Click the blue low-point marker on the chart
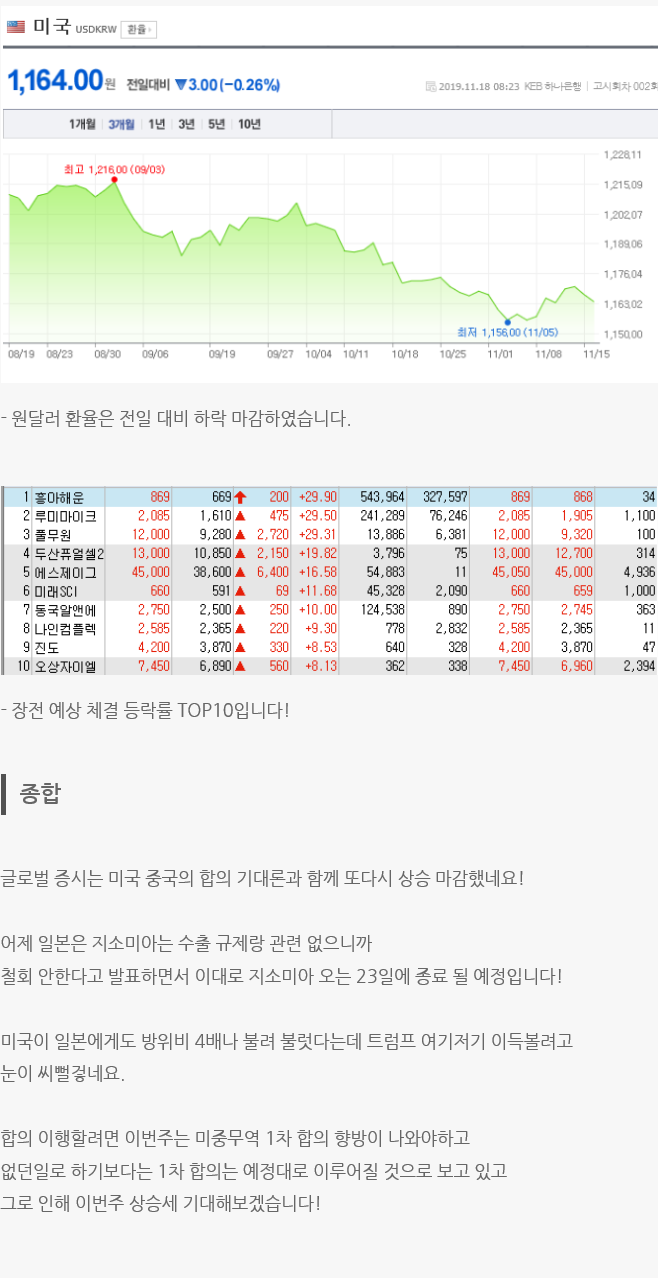The width and height of the screenshot is (658, 1278). pyautogui.click(x=508, y=322)
